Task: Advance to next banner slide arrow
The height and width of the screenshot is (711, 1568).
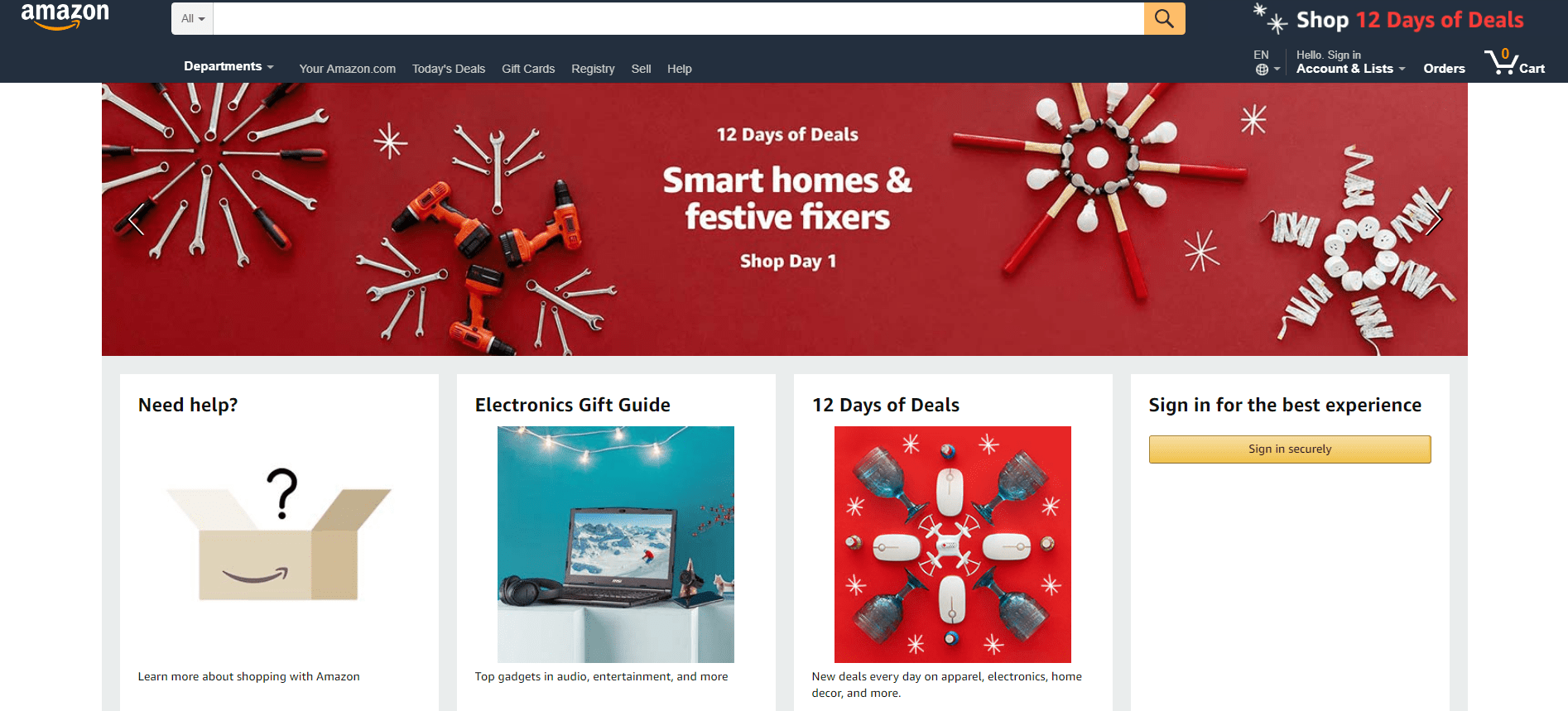Action: coord(1434,219)
